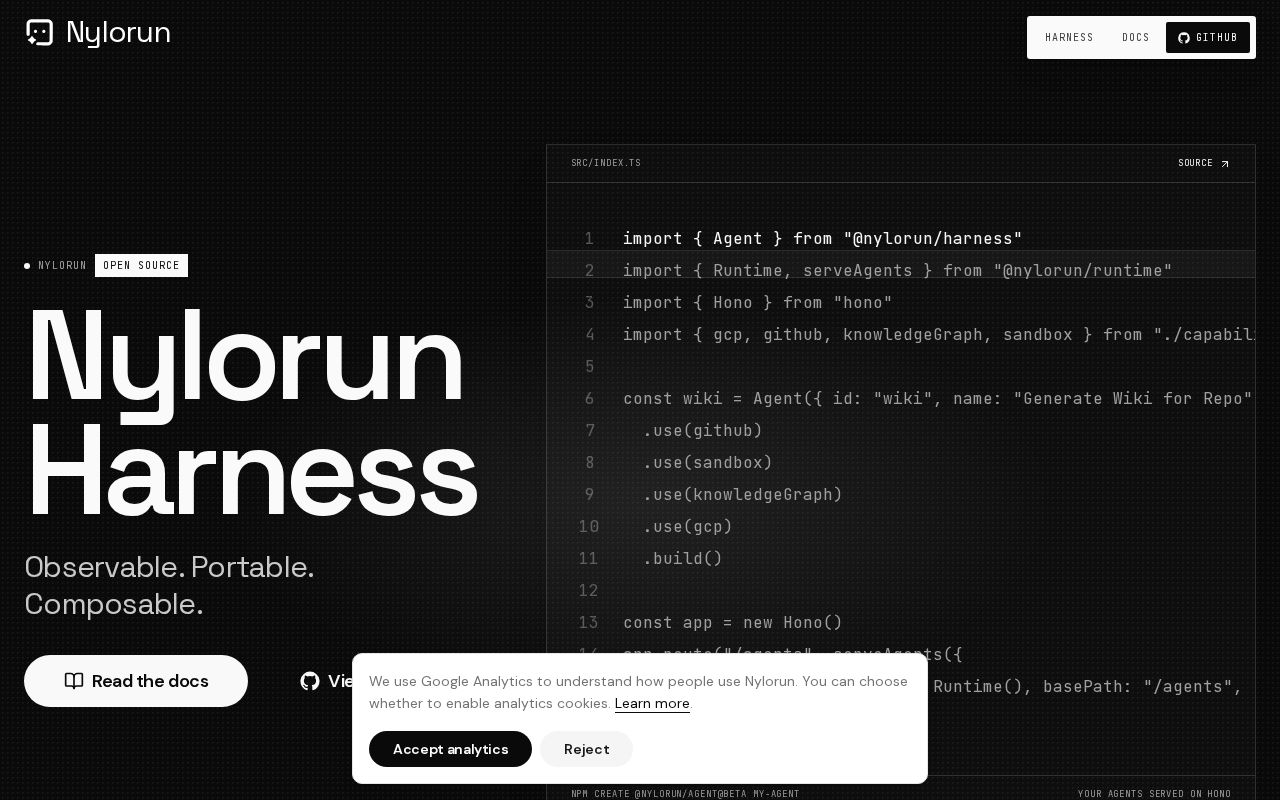
Task: Click the OPEN SOURCE badge
Action: 141,265
